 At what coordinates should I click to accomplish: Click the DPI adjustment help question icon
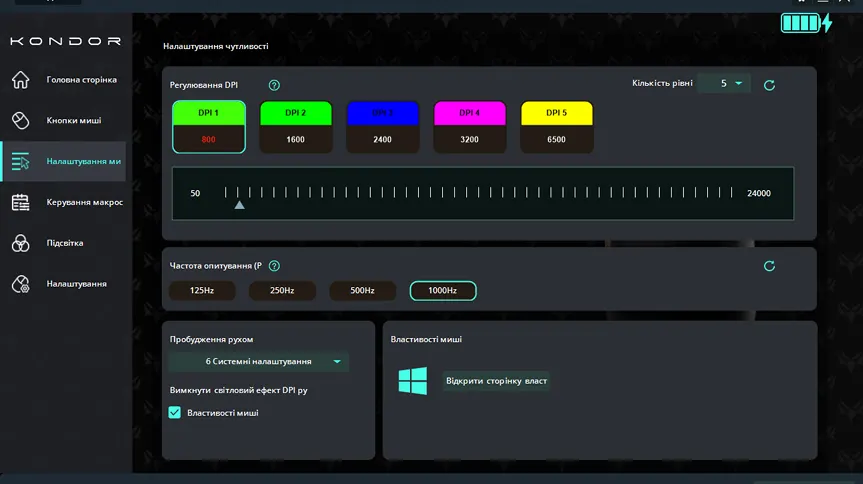pos(274,85)
